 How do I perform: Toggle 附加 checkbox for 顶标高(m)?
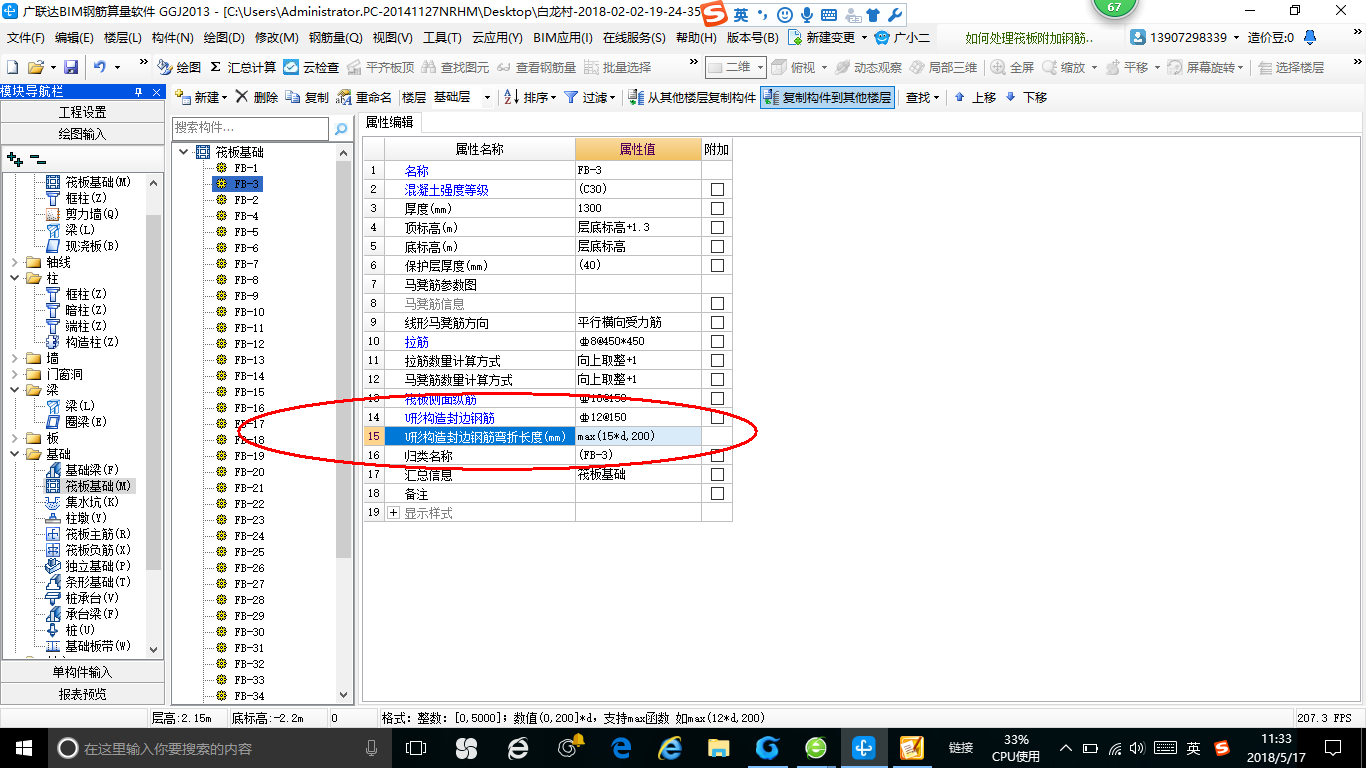717,227
